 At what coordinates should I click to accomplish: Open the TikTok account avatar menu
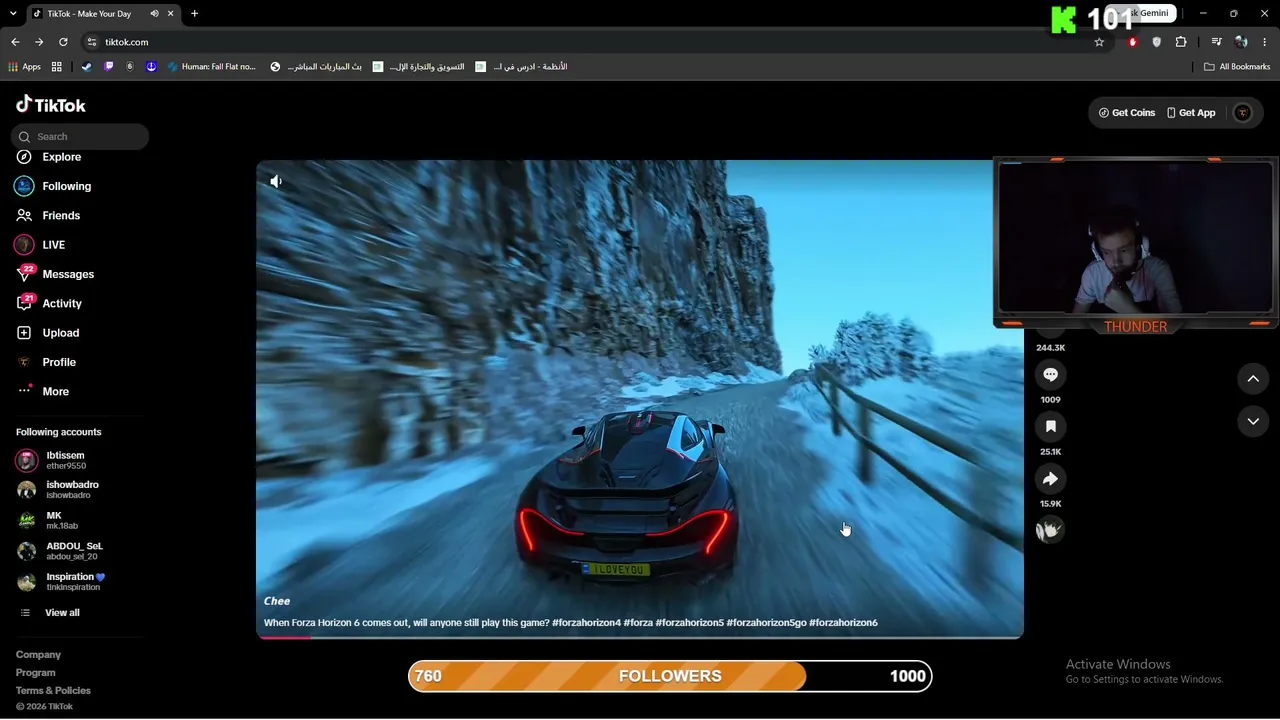[1243, 113]
